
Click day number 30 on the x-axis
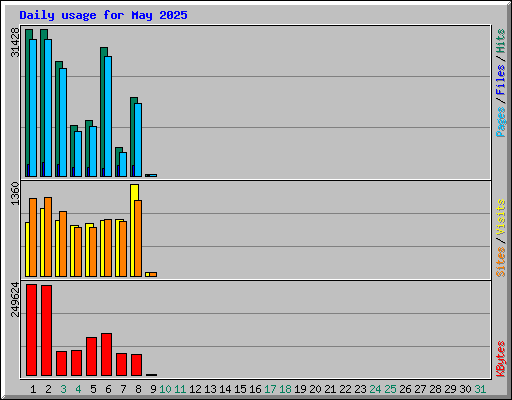[465, 389]
